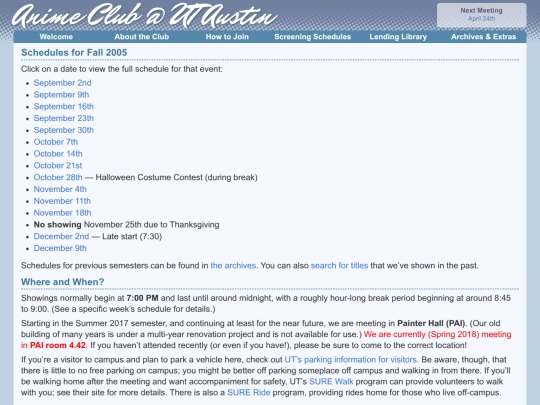View the November 4th schedule
Viewport: 540px width, 405px height.
(60, 189)
